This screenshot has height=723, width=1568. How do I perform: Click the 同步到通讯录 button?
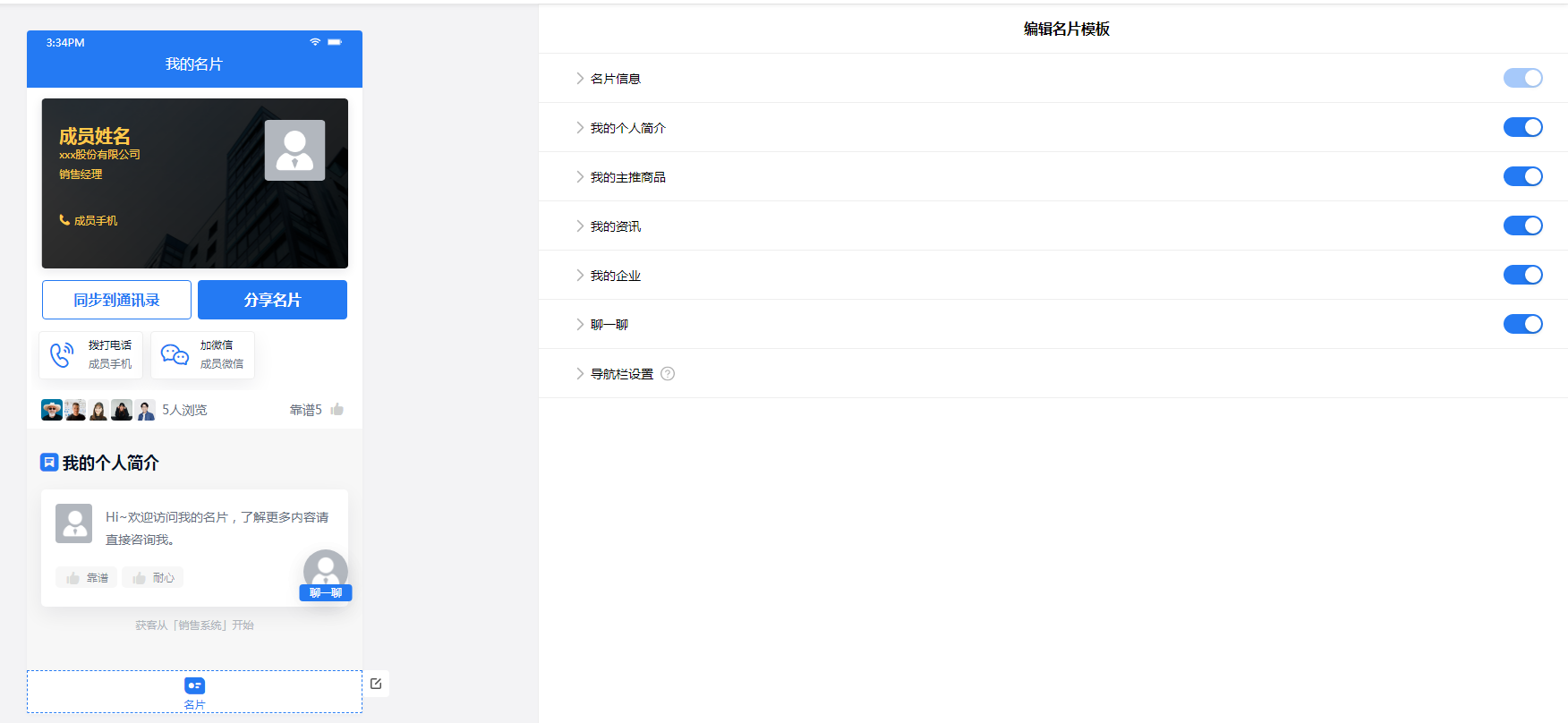tap(116, 300)
